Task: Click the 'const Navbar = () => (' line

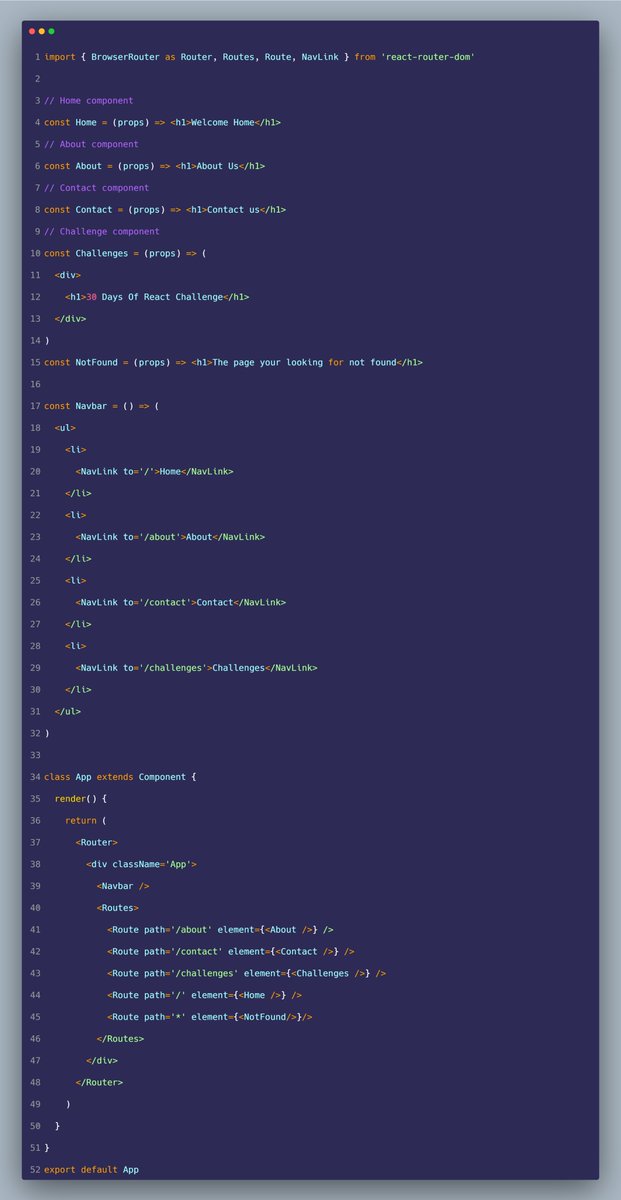Action: pos(101,406)
